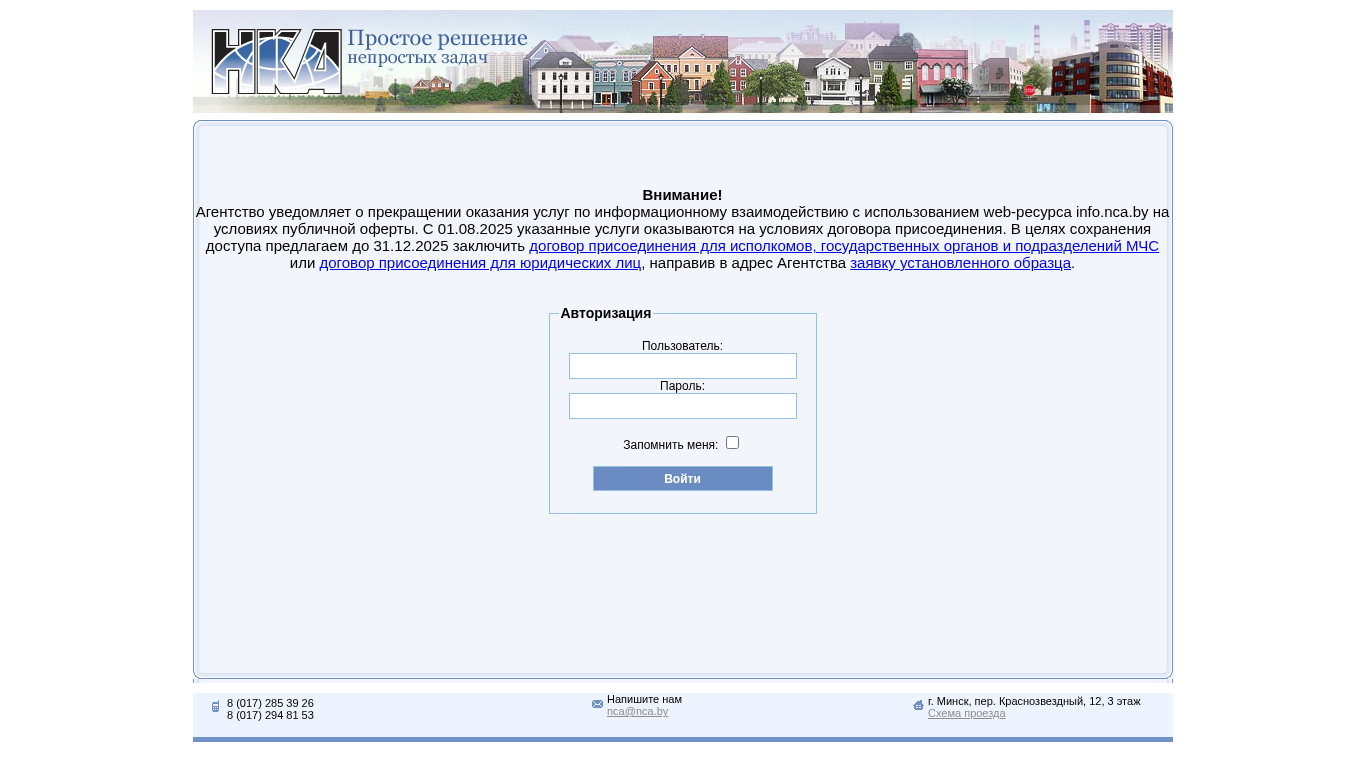Screen dimensions: 1366x768
Task: Open the Схема проезда link
Action: click(966, 714)
